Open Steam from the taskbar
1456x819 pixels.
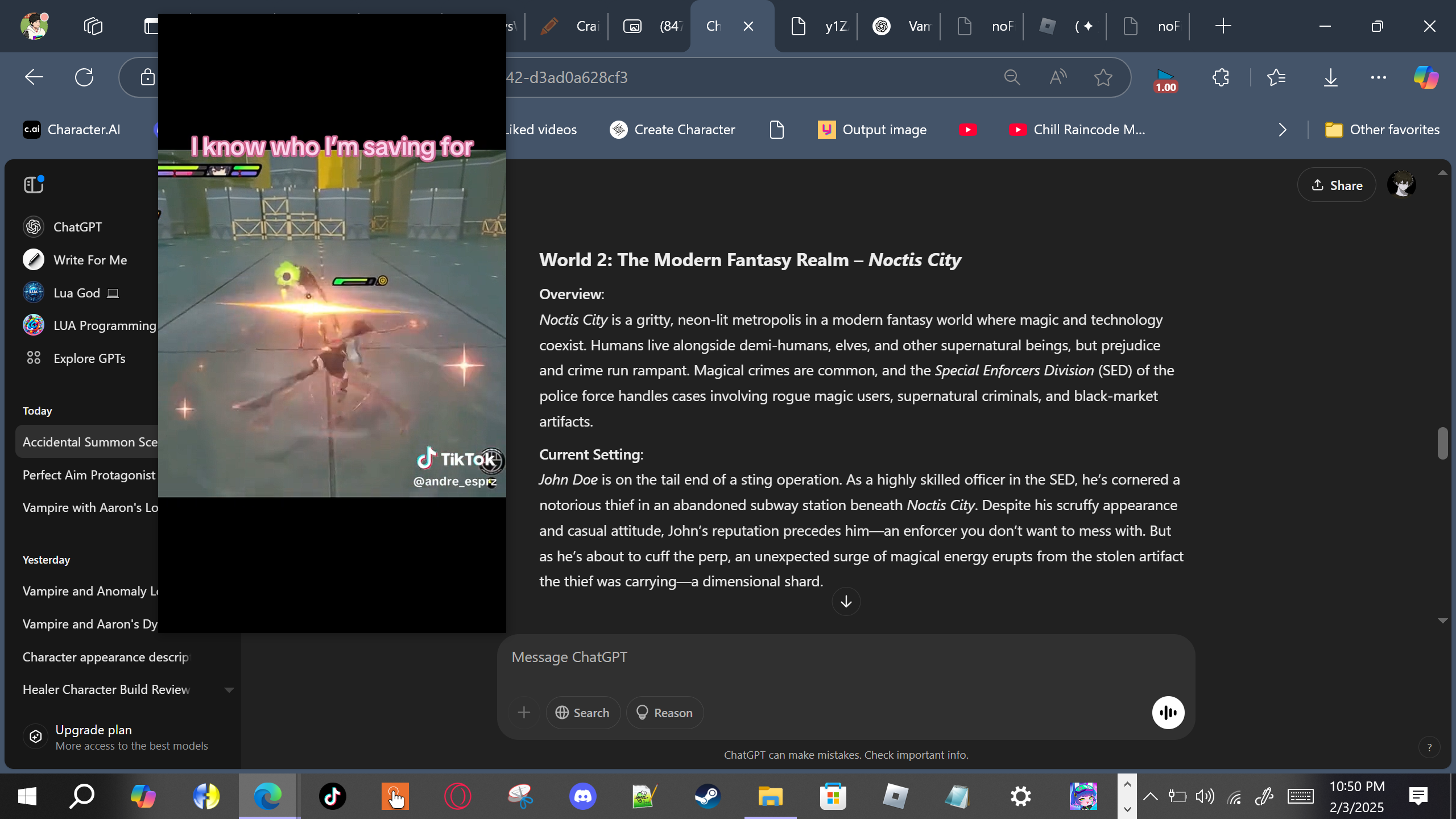click(x=708, y=796)
